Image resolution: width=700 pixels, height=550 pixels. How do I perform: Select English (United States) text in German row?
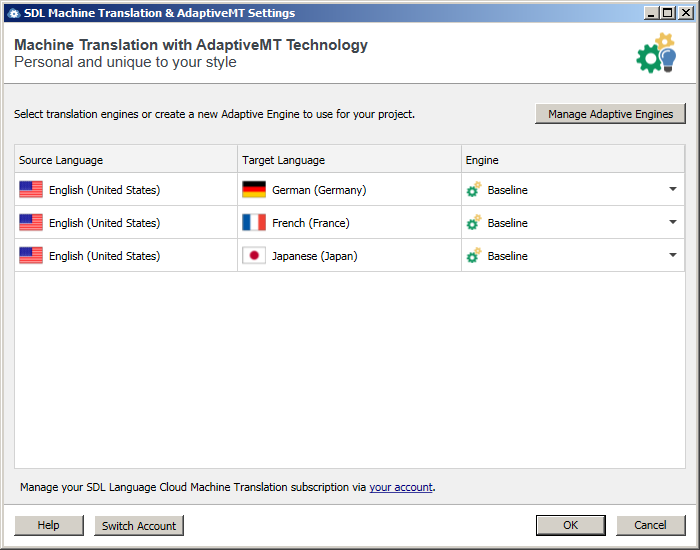tap(104, 190)
